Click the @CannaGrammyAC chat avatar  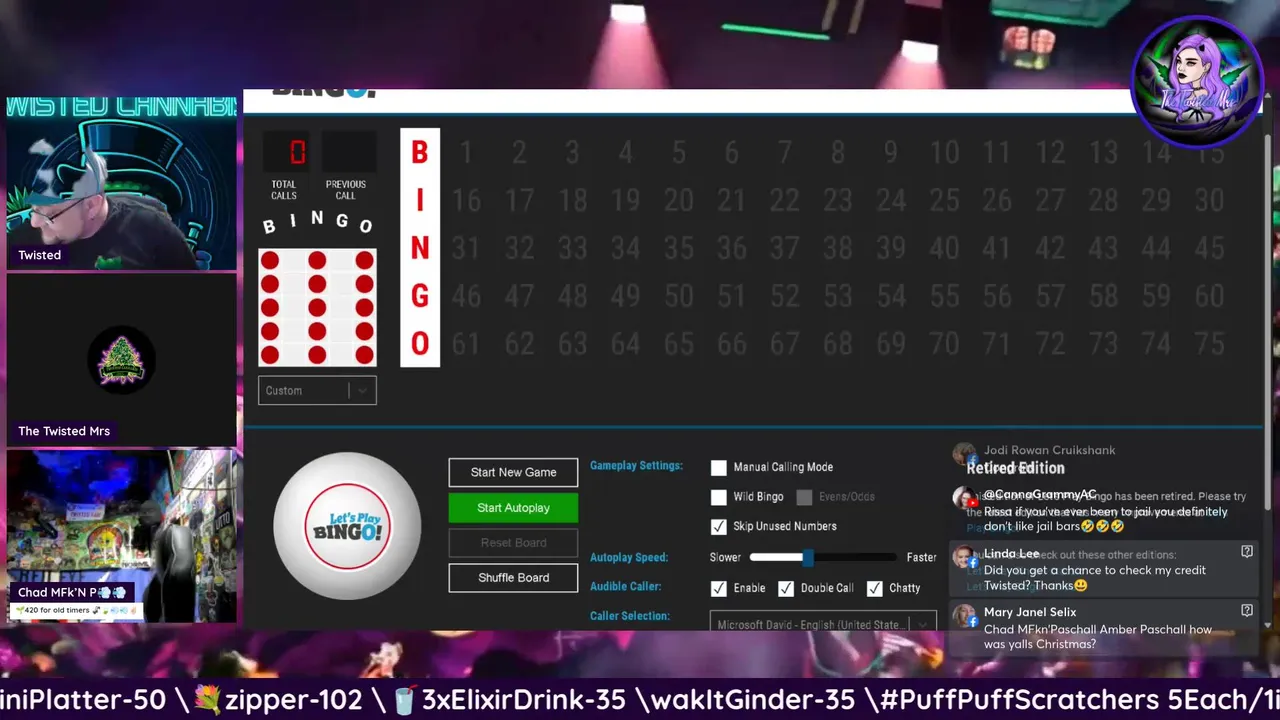pyautogui.click(x=964, y=498)
